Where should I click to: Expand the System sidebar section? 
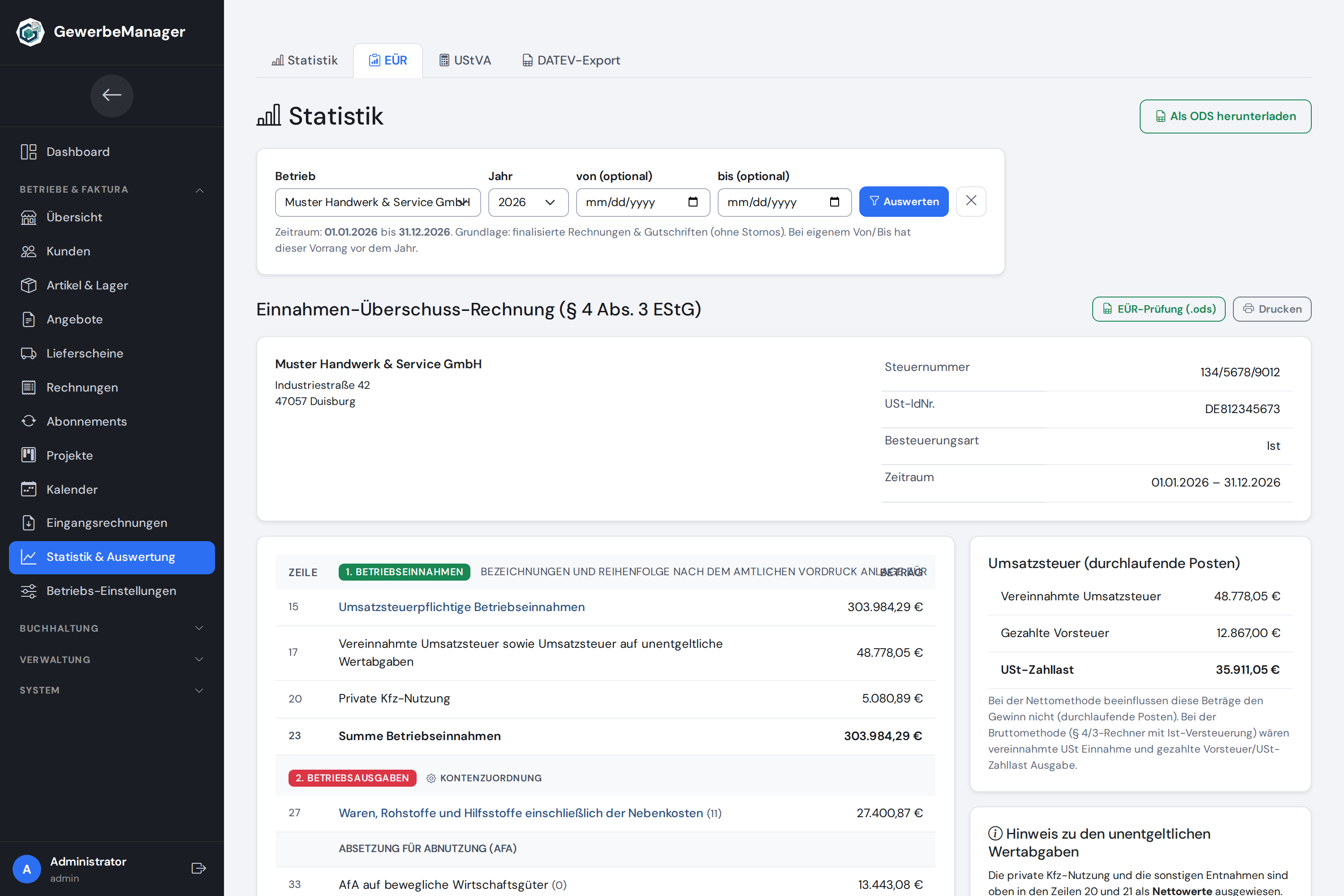coord(112,690)
